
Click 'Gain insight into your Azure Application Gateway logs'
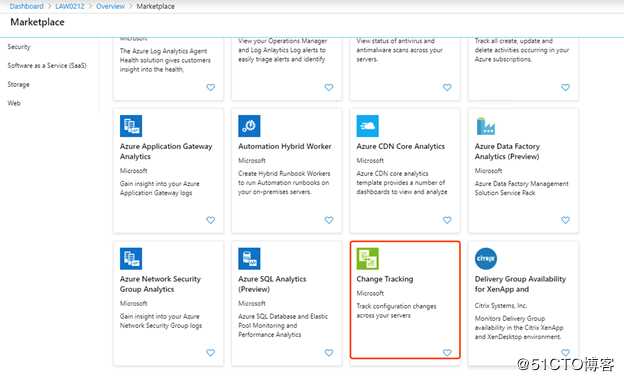[x=160, y=188]
